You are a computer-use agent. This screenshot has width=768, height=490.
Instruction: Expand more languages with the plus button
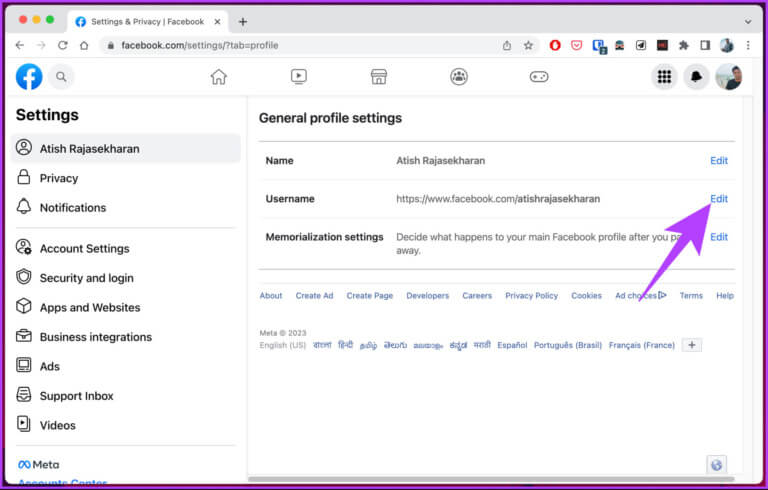pos(692,345)
